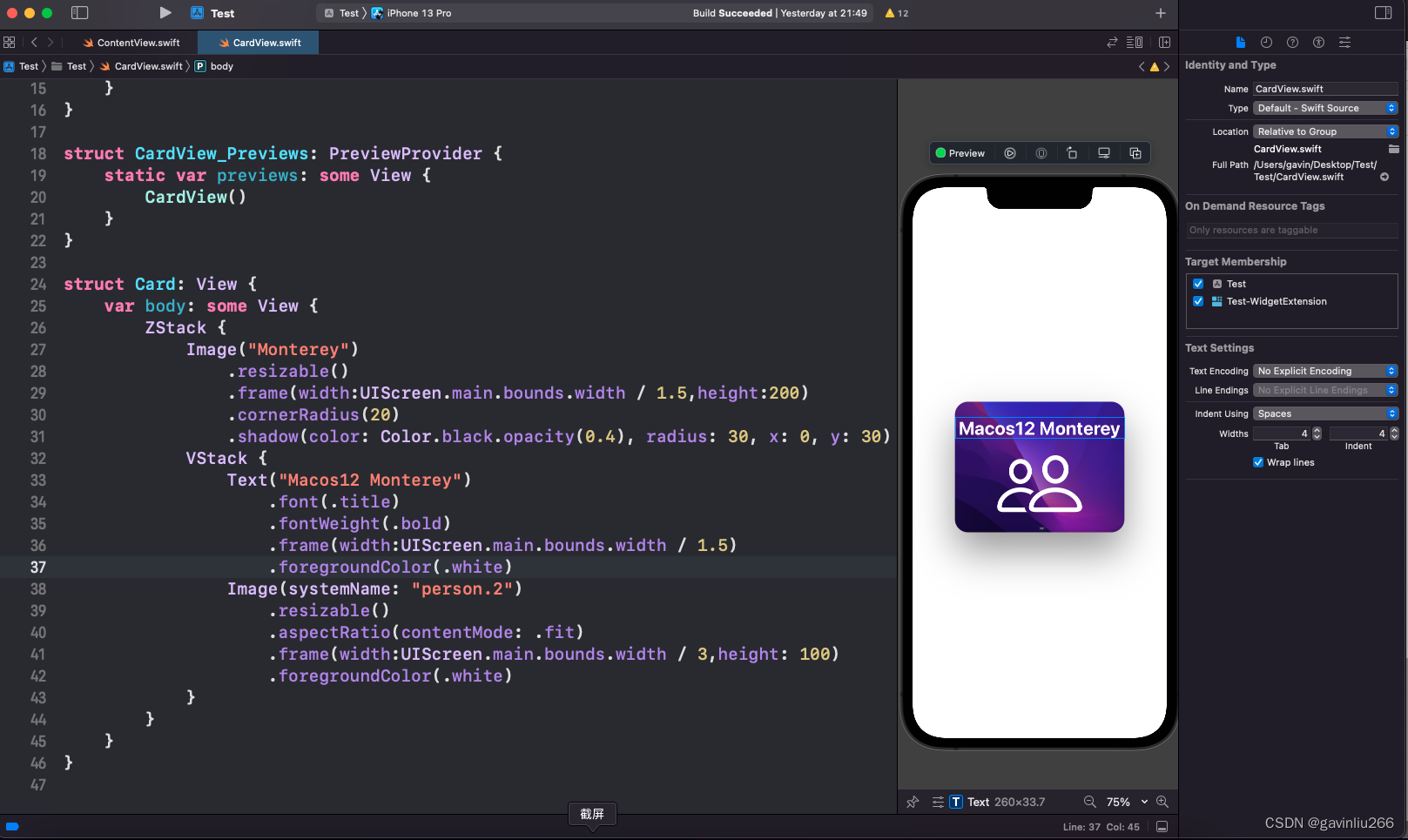Open canvas adjust settings sliders icon

pos(938,802)
